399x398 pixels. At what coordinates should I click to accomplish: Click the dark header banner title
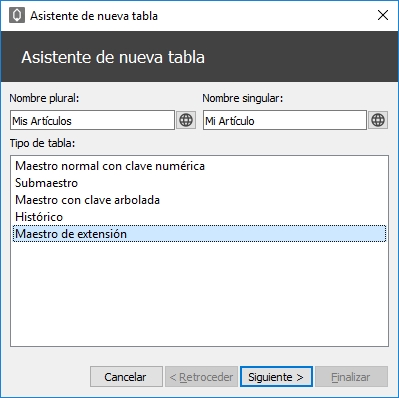point(113,57)
